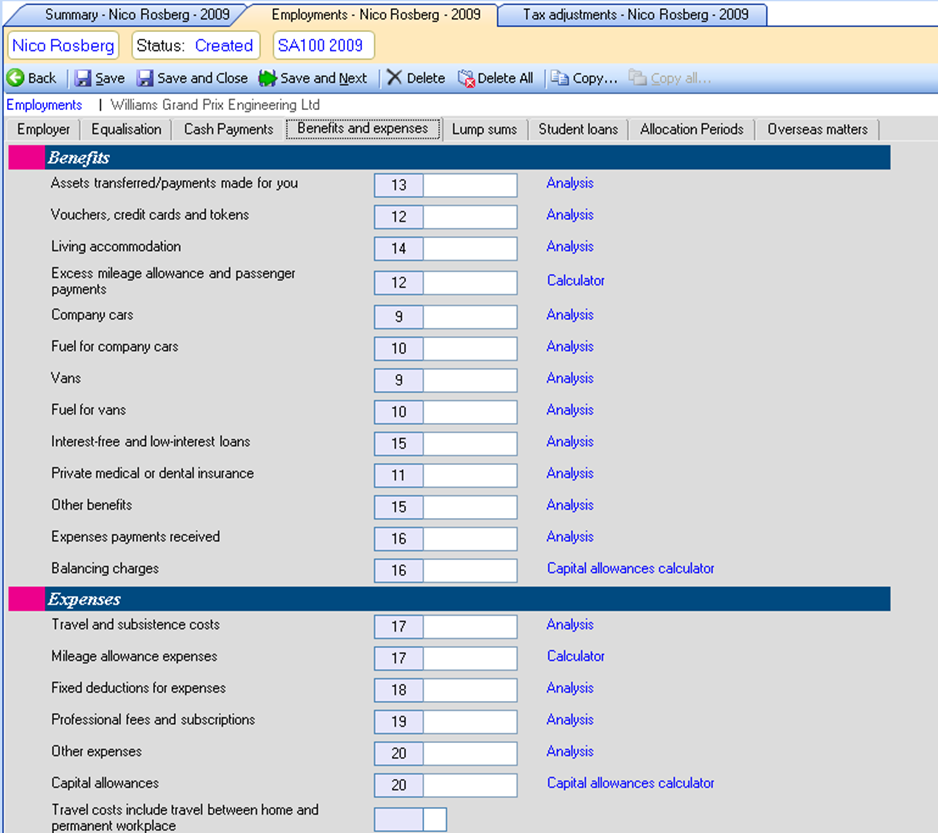
Task: Click the Other expenses input field
Action: pos(470,754)
